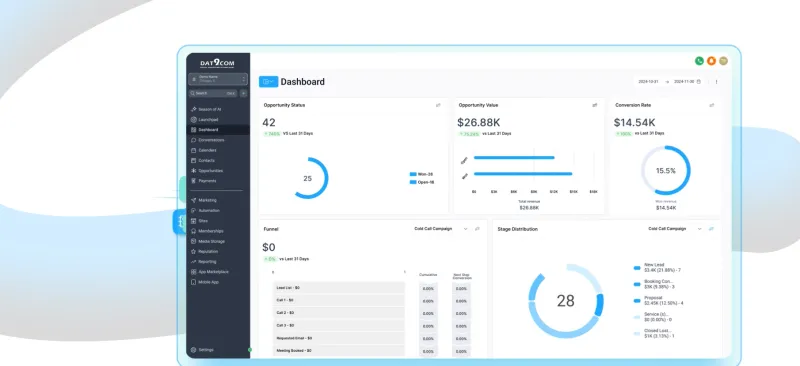The height and width of the screenshot is (366, 800).
Task: Click the Mobile App phone icon
Action: click(x=193, y=282)
